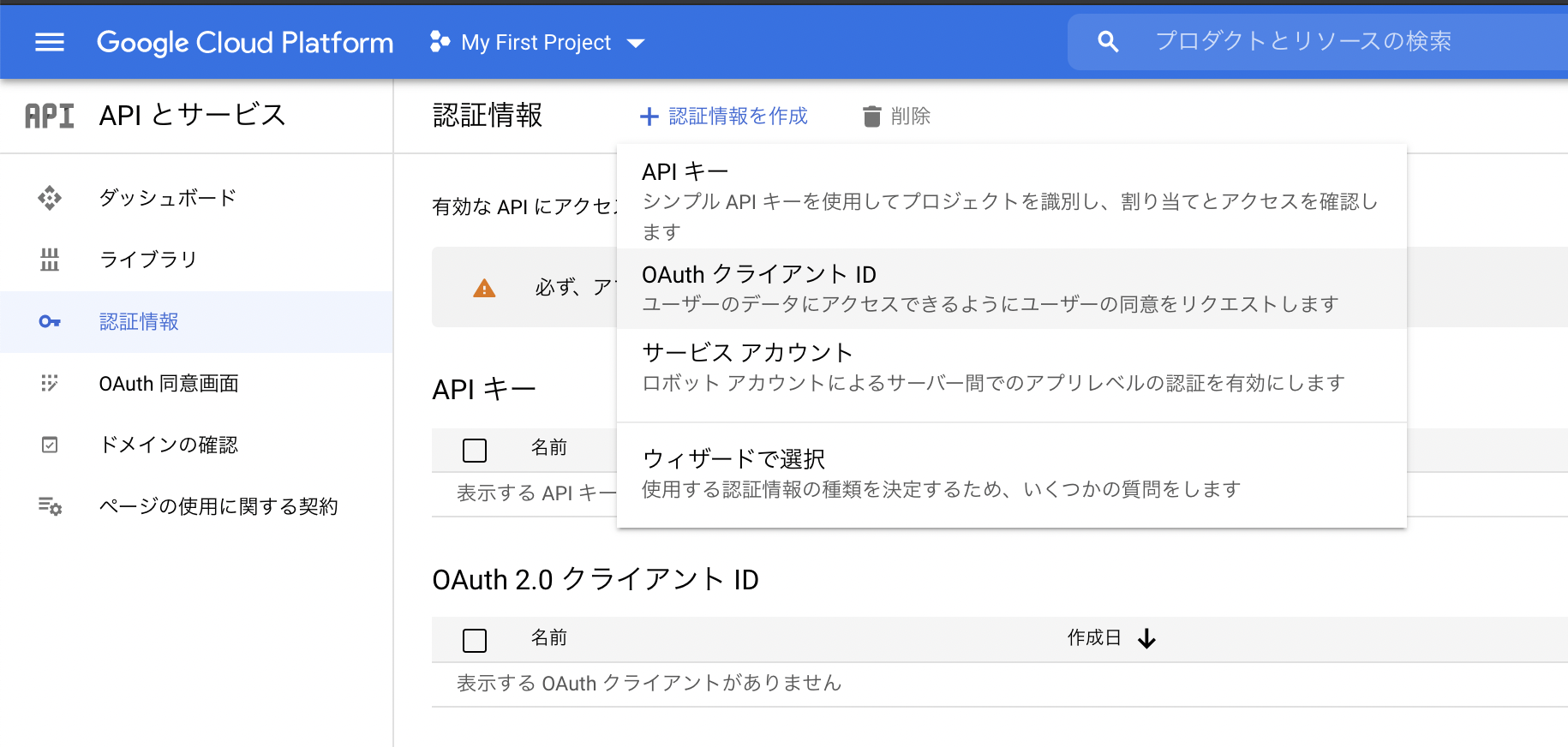This screenshot has width=1568, height=747.
Task: Click the API logo icon in sidebar
Action: [50, 116]
